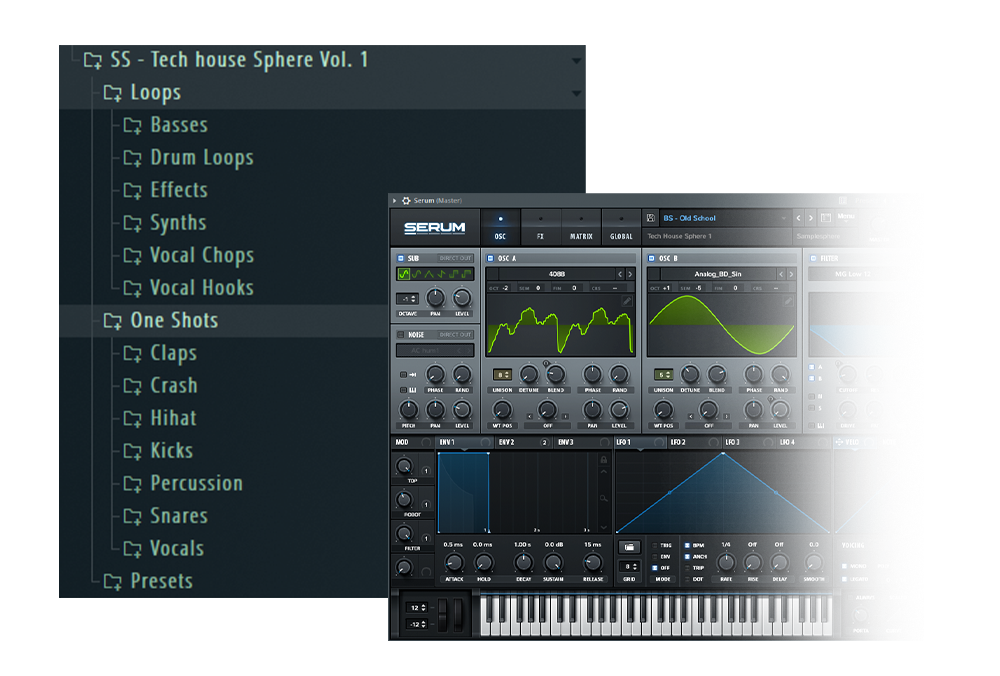1000x676 pixels.
Task: Click the plugin settings gear icon beside Serum
Action: 406,200
